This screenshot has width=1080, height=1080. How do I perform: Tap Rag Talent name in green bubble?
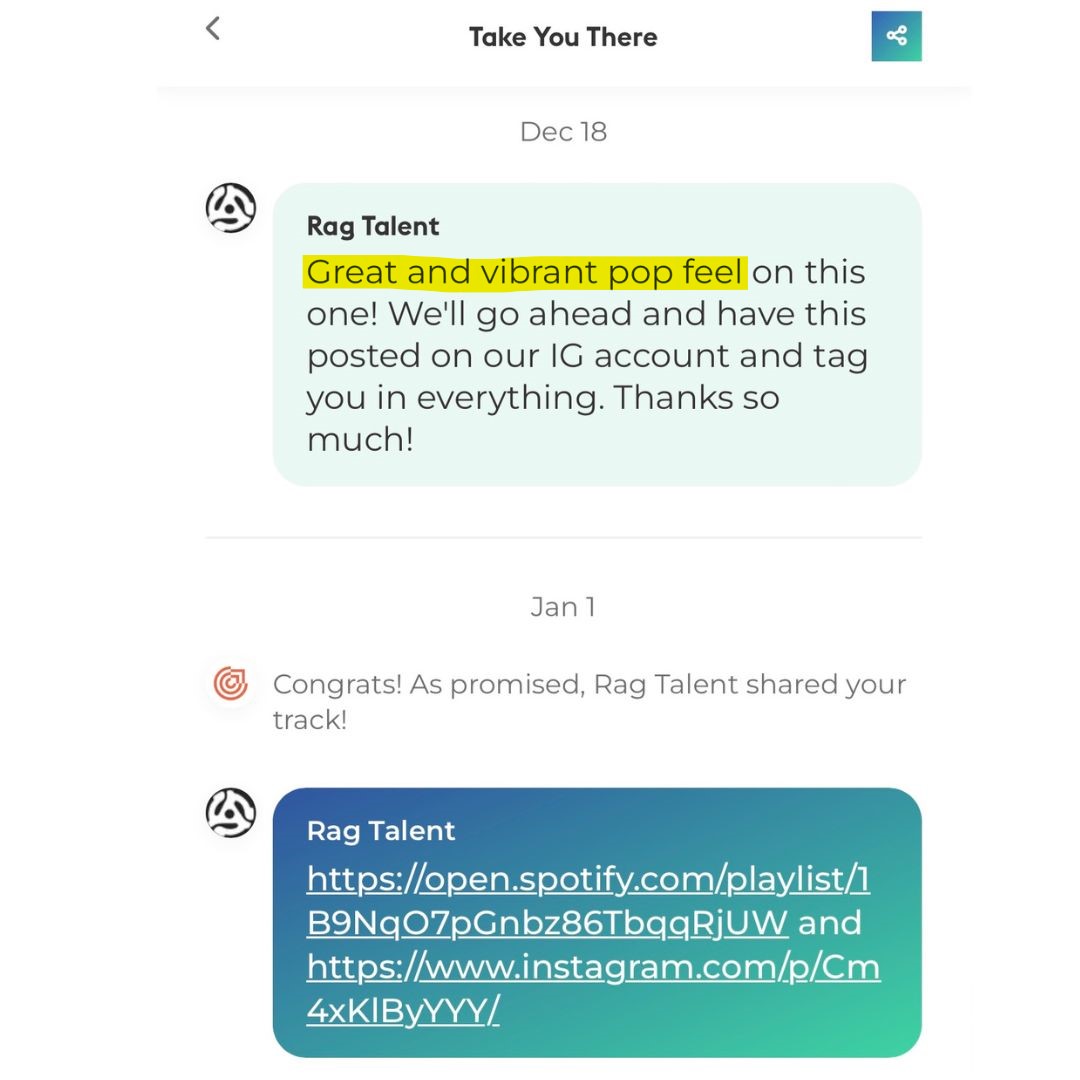373,226
